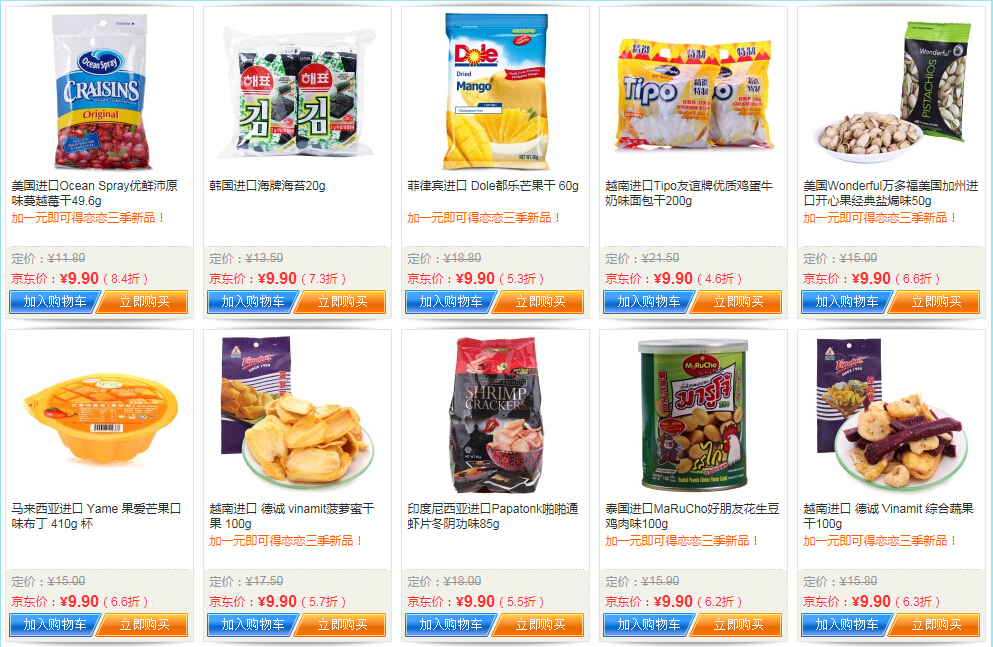Open 韩国进口海牌海苔20g product title link
Screen dimensions: 993x647
(267, 185)
